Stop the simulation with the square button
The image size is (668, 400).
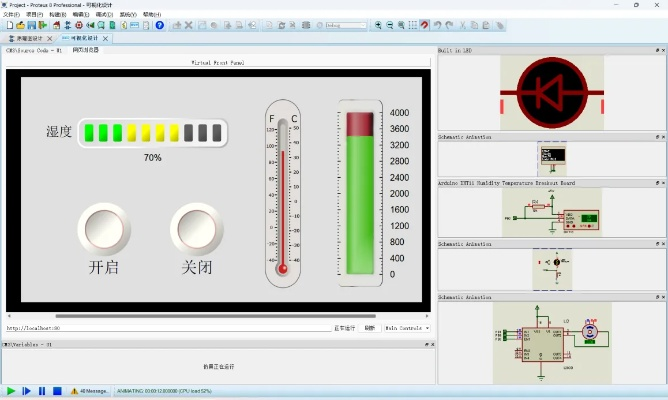pos(57,391)
